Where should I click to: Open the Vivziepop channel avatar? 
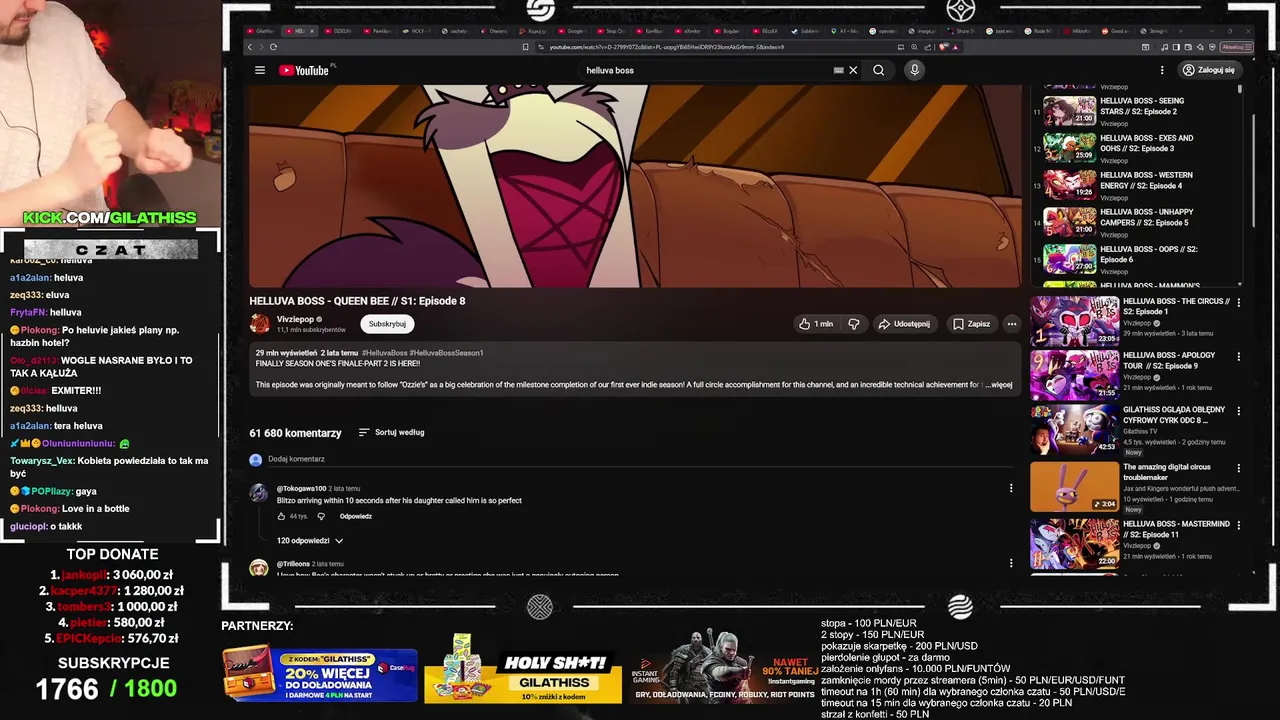[260, 323]
